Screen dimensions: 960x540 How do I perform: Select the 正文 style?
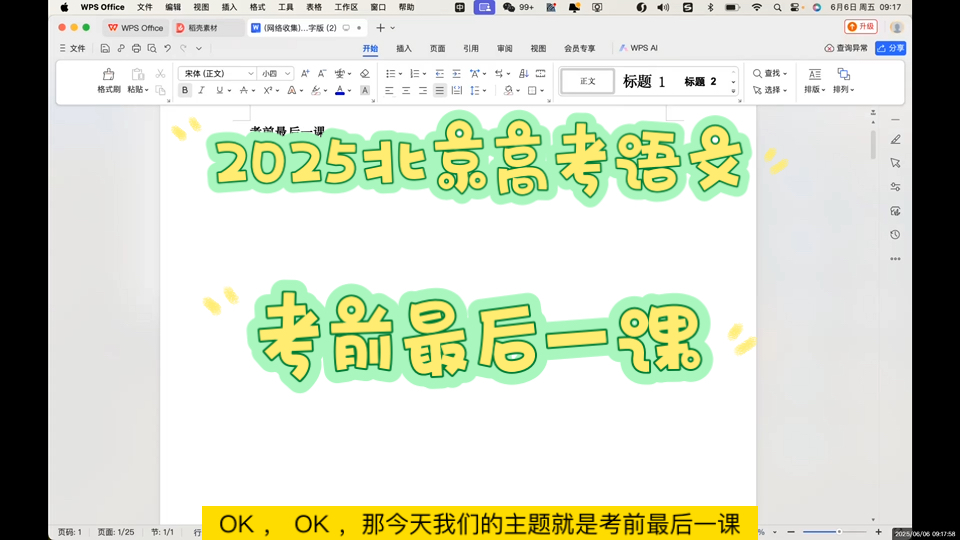tap(588, 81)
